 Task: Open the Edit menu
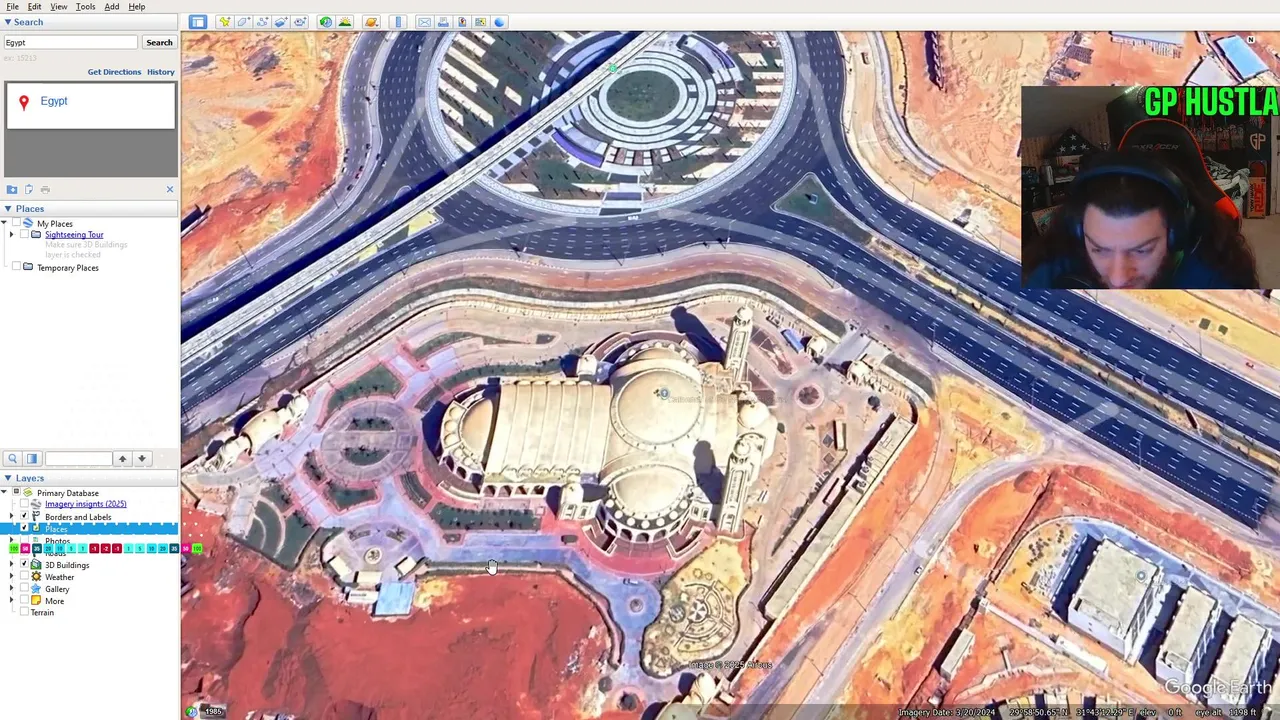tap(34, 7)
